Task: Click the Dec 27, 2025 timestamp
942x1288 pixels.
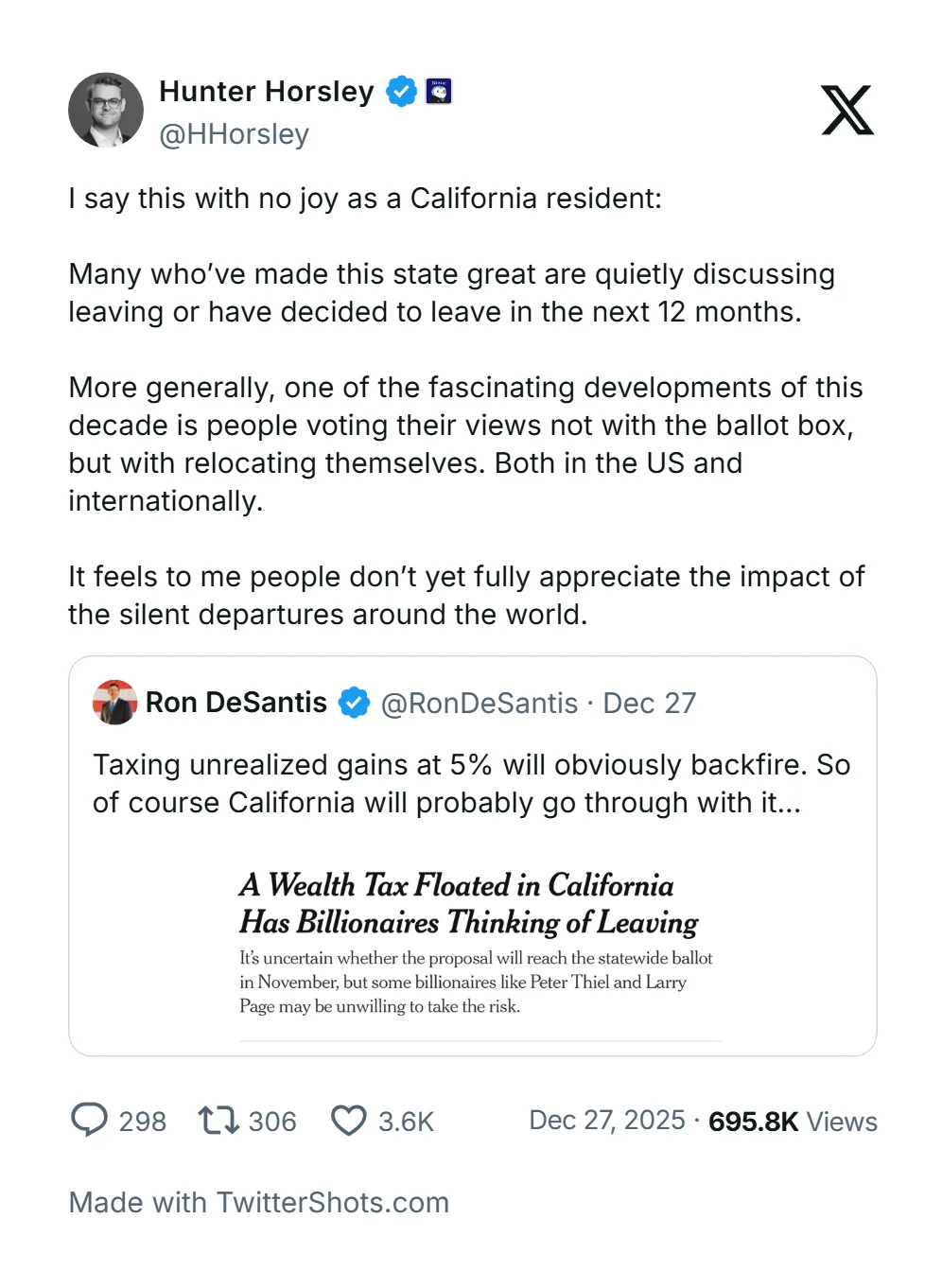Action: point(606,1121)
